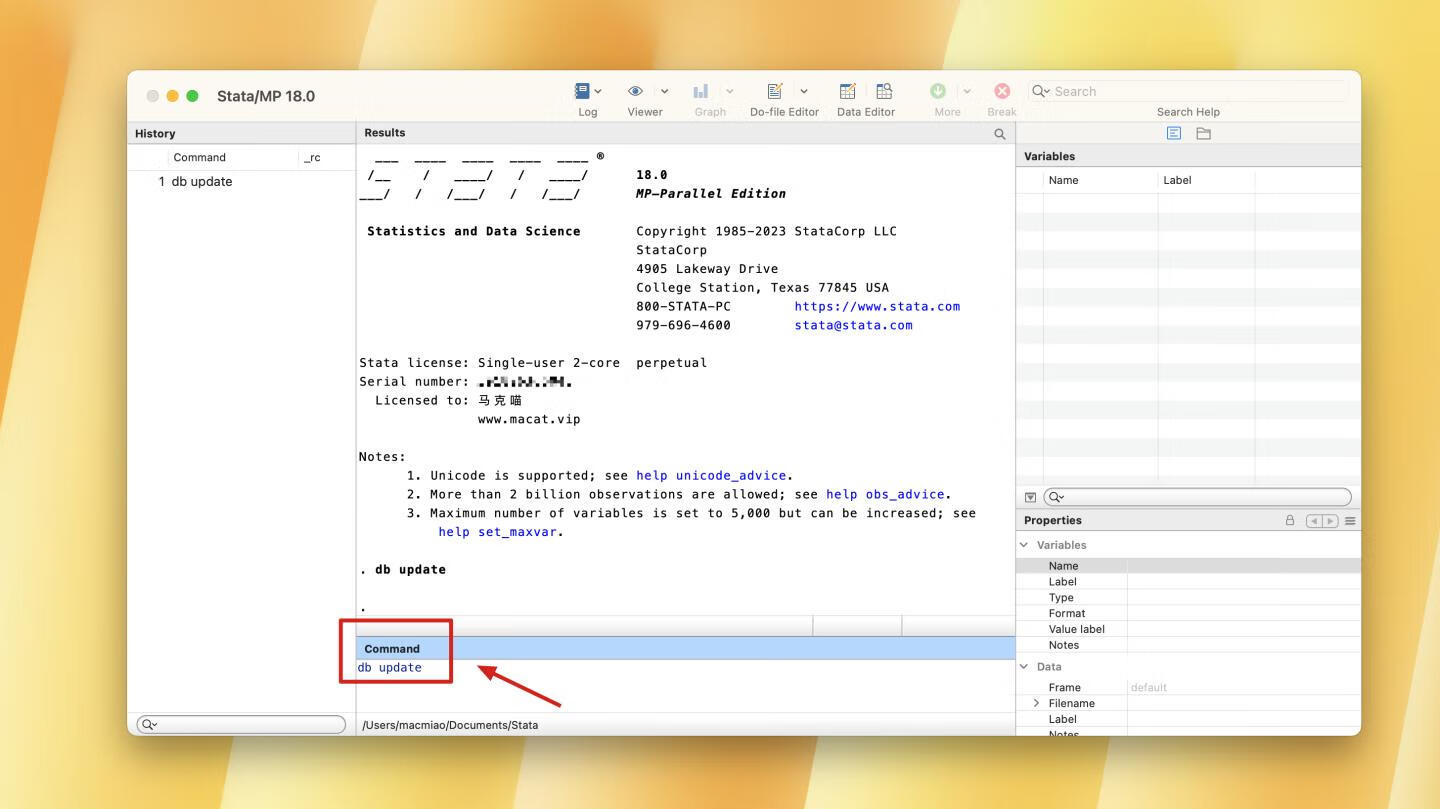This screenshot has width=1440, height=809.
Task: Expand the Filename property row
Action: (x=1036, y=703)
